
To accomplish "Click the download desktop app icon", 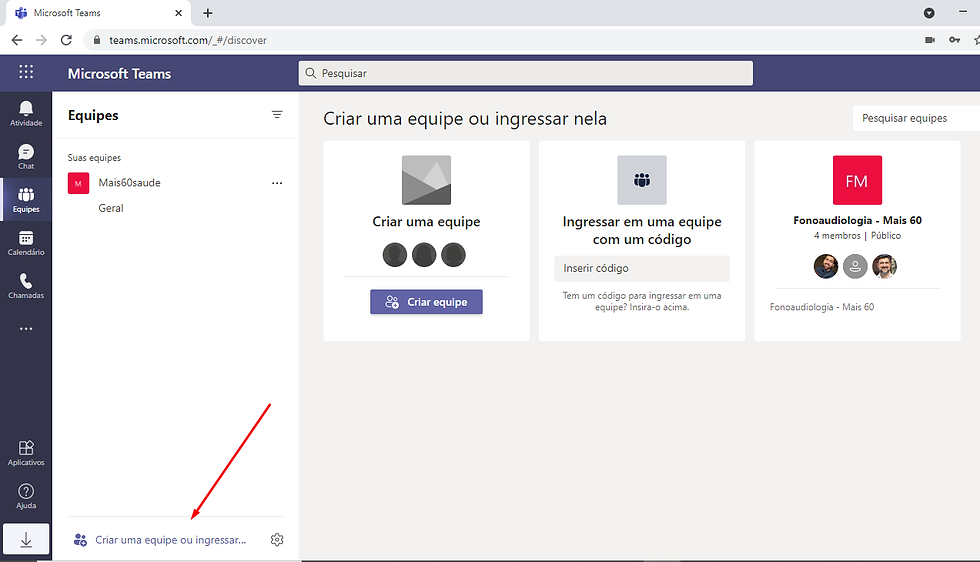I will tap(26, 539).
